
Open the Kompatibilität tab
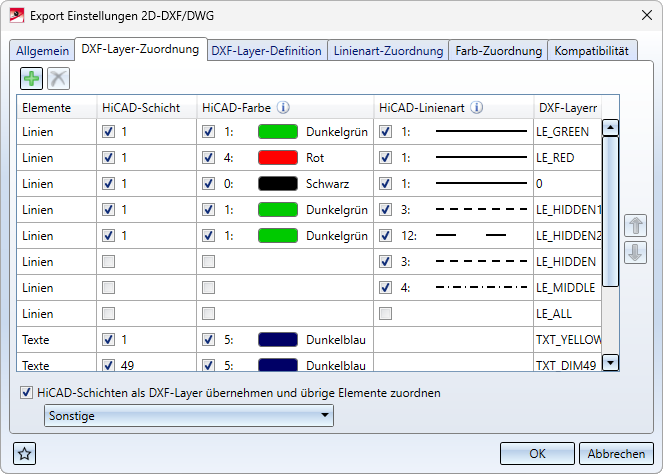(x=592, y=51)
